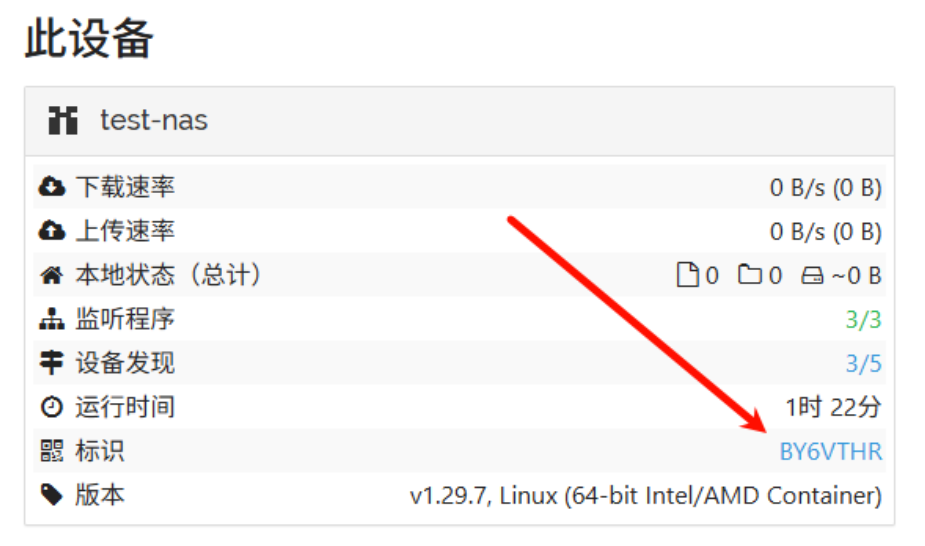Click the discovery 3/5 status link
Screen dimensions: 925x546
pos(863,364)
